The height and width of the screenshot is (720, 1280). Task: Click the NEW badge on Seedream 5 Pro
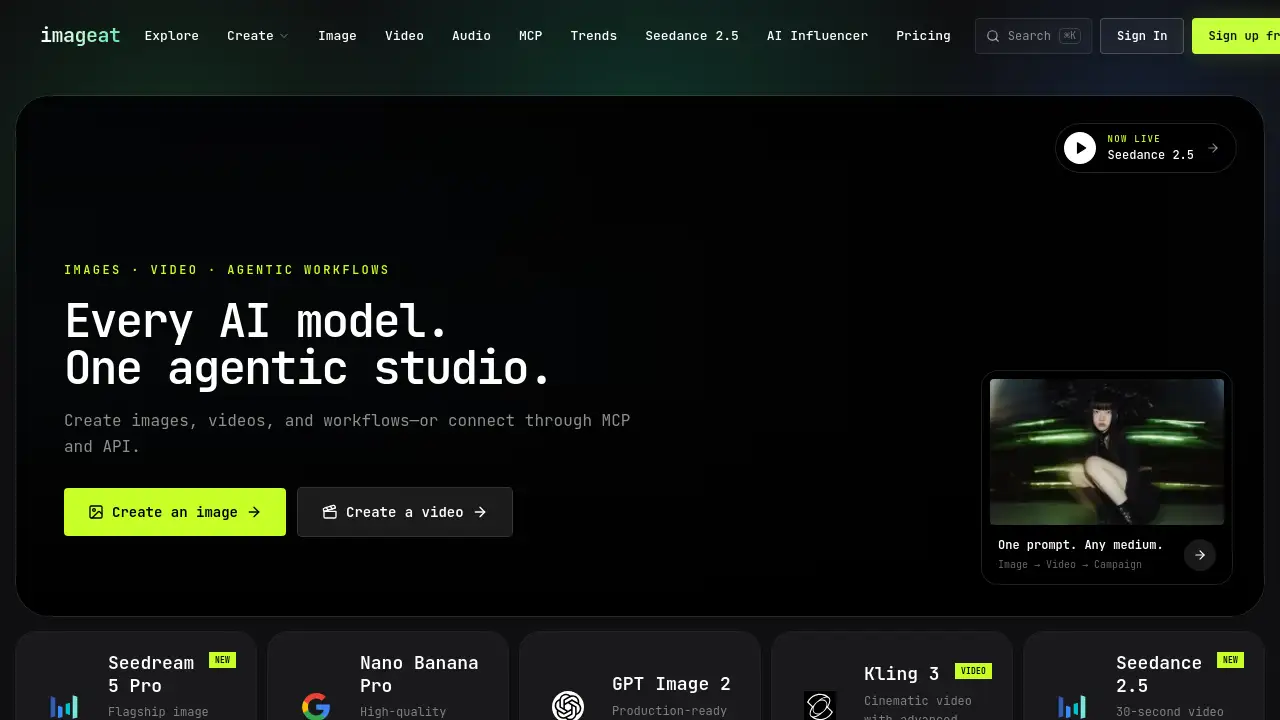(x=222, y=660)
